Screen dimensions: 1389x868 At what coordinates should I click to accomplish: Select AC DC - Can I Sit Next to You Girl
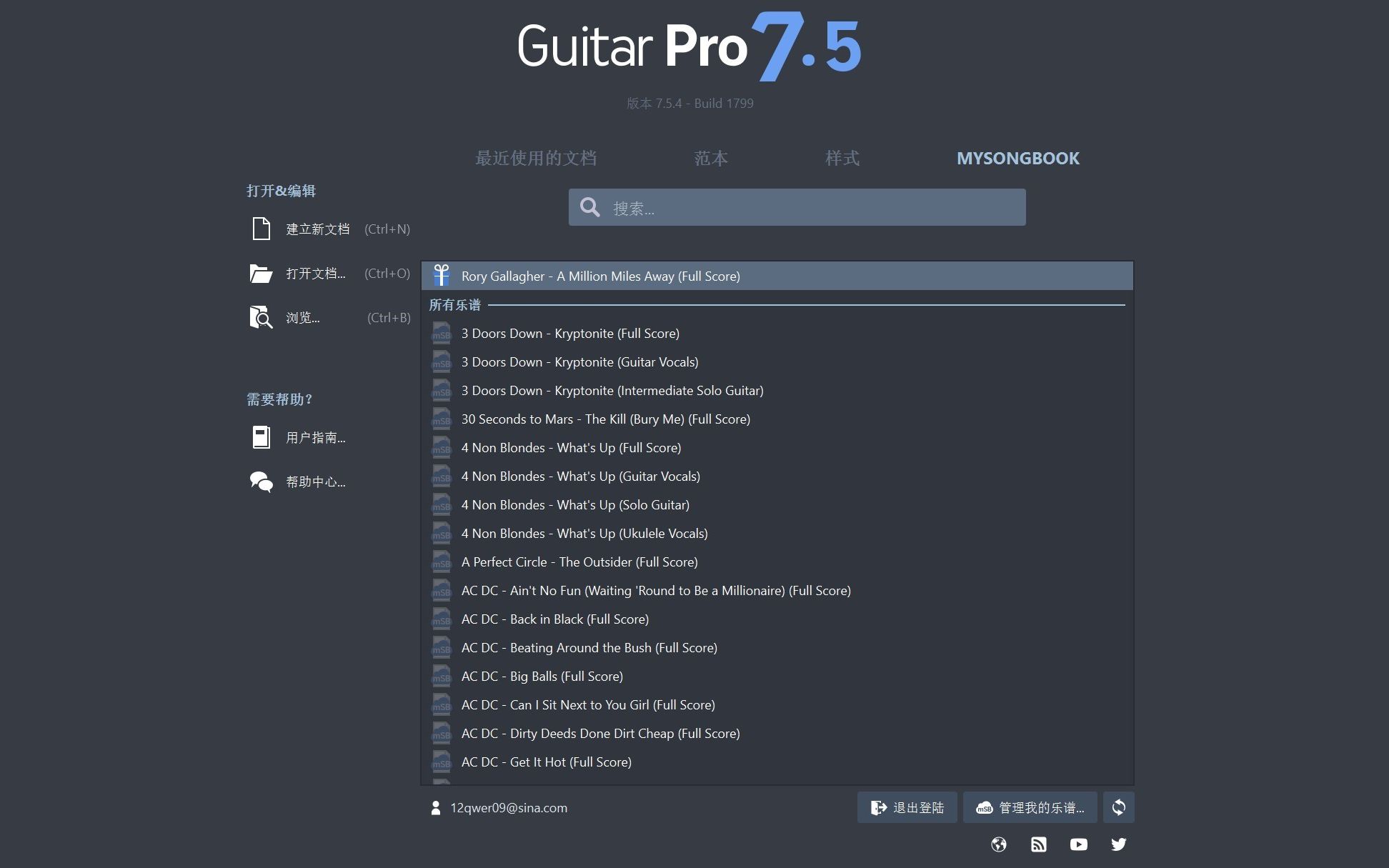pyautogui.click(x=777, y=705)
